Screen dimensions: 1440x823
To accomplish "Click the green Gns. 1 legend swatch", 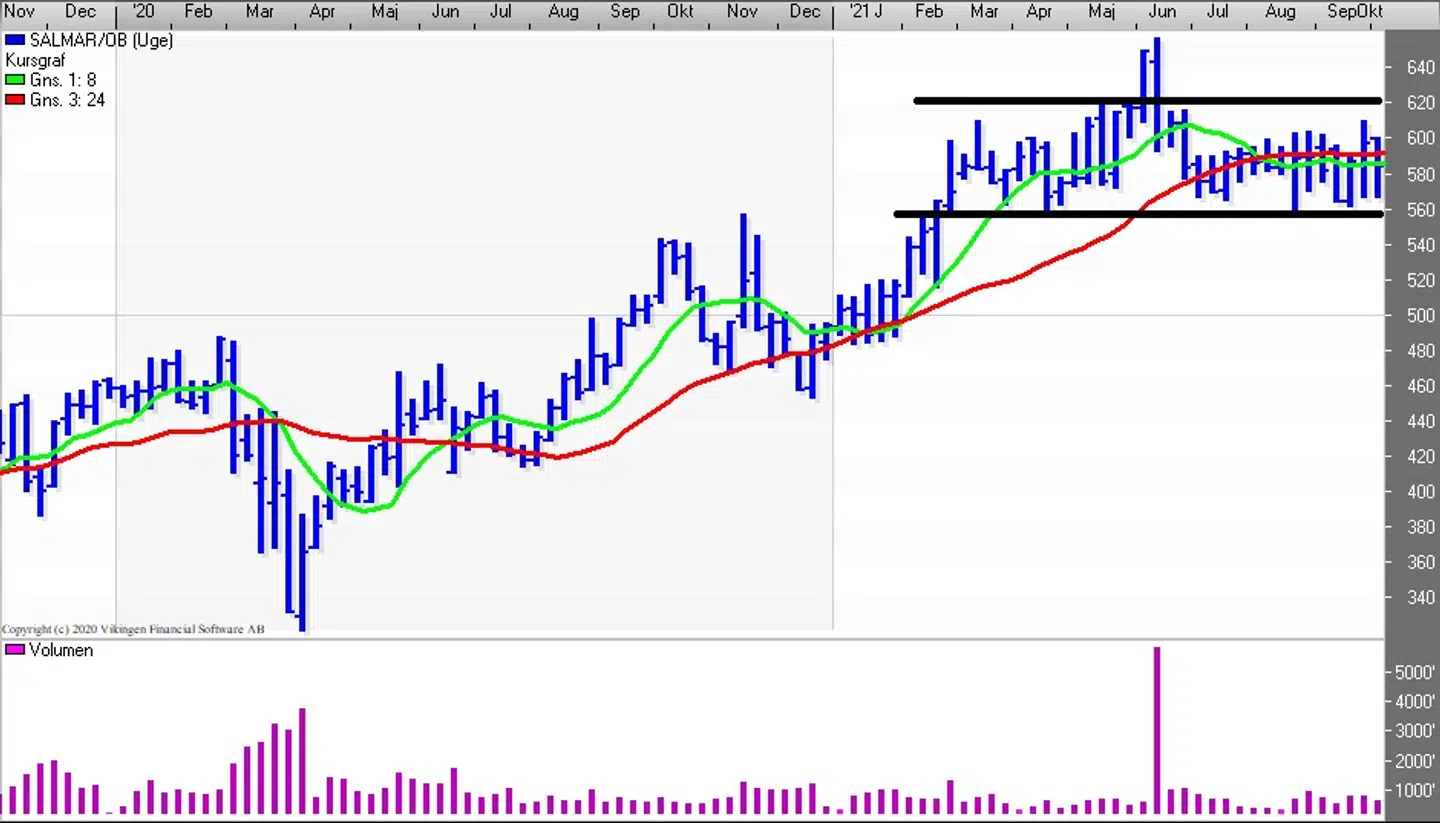I will [x=15, y=80].
